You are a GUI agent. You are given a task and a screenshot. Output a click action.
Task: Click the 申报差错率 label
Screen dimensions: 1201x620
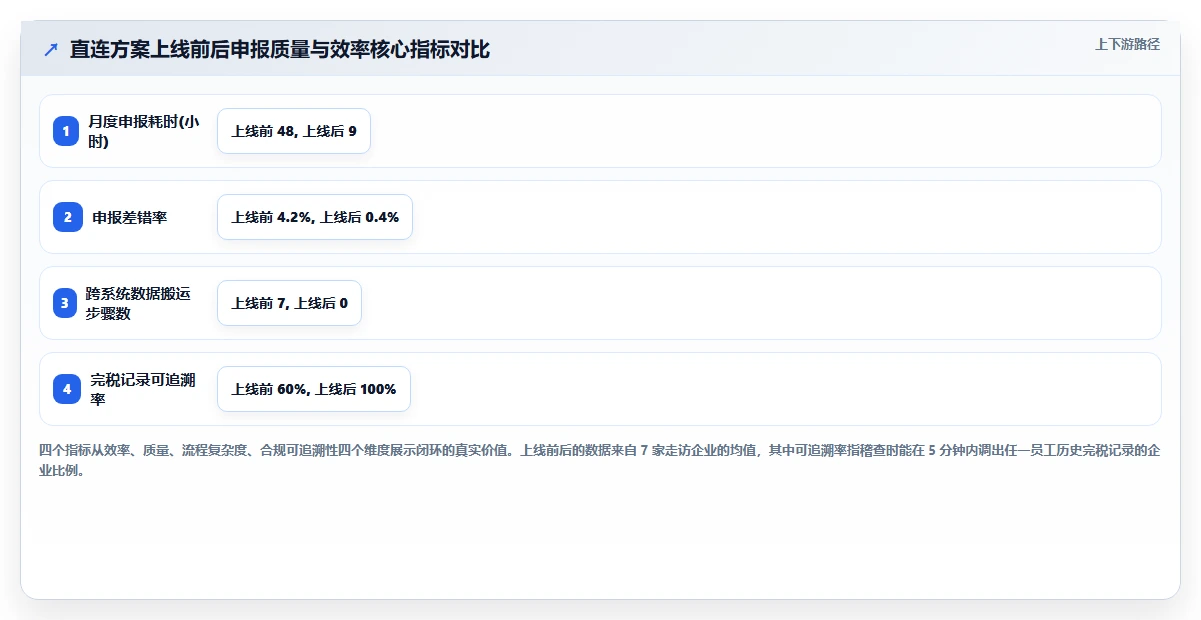[x=130, y=217]
